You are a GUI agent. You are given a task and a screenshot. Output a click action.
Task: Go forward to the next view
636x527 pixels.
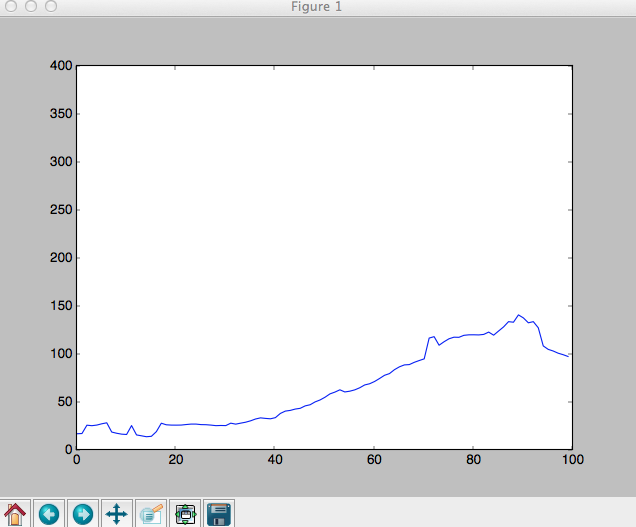click(x=83, y=513)
